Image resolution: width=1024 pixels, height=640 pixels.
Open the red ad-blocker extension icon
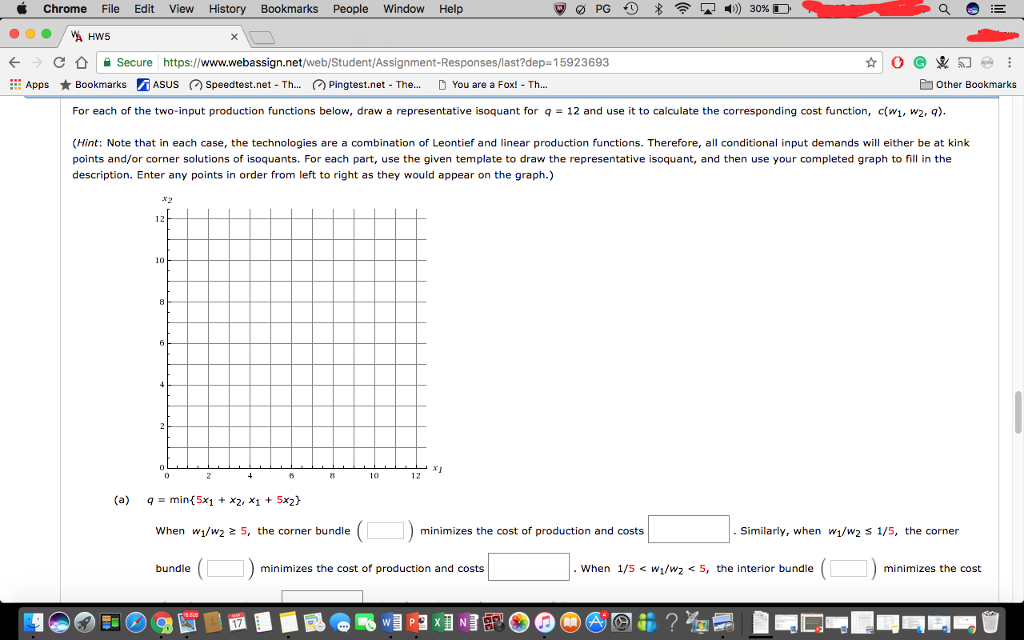click(x=897, y=63)
